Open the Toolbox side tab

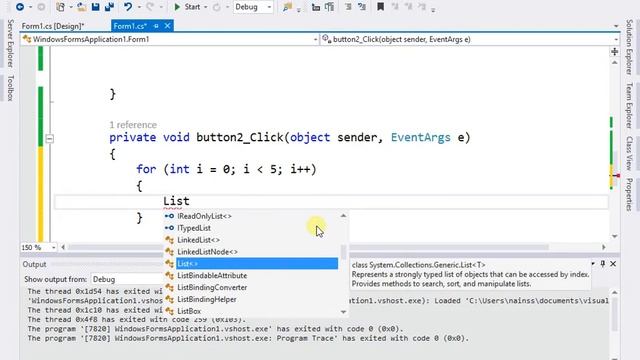point(10,88)
